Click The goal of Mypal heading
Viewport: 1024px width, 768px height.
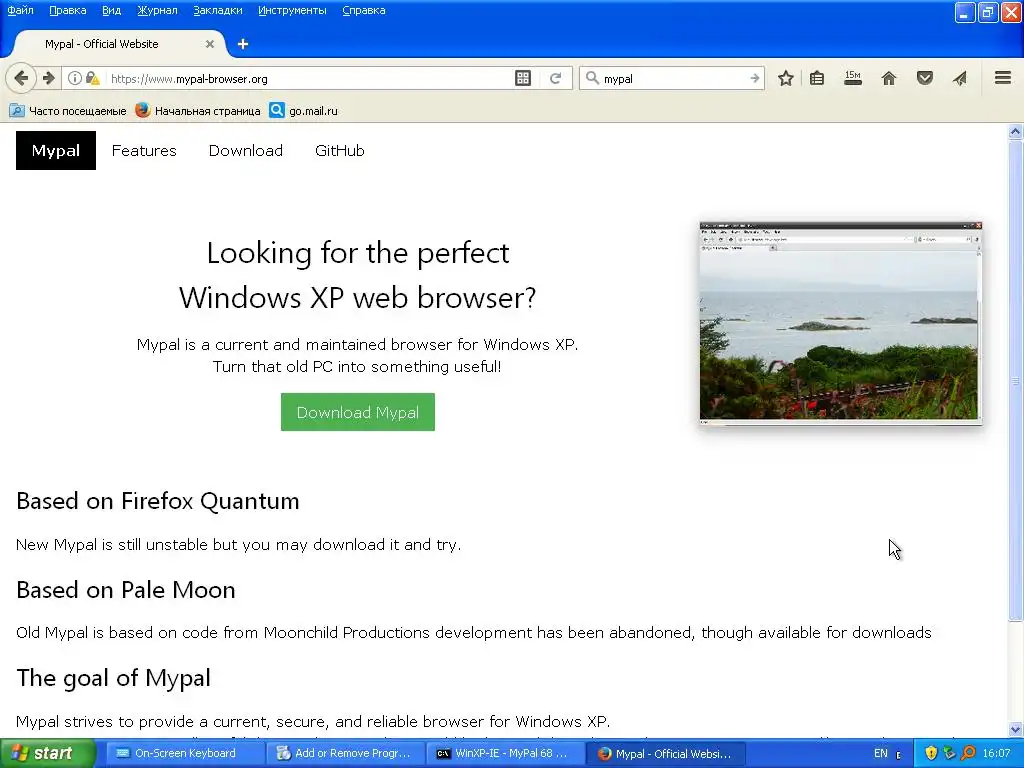114,678
